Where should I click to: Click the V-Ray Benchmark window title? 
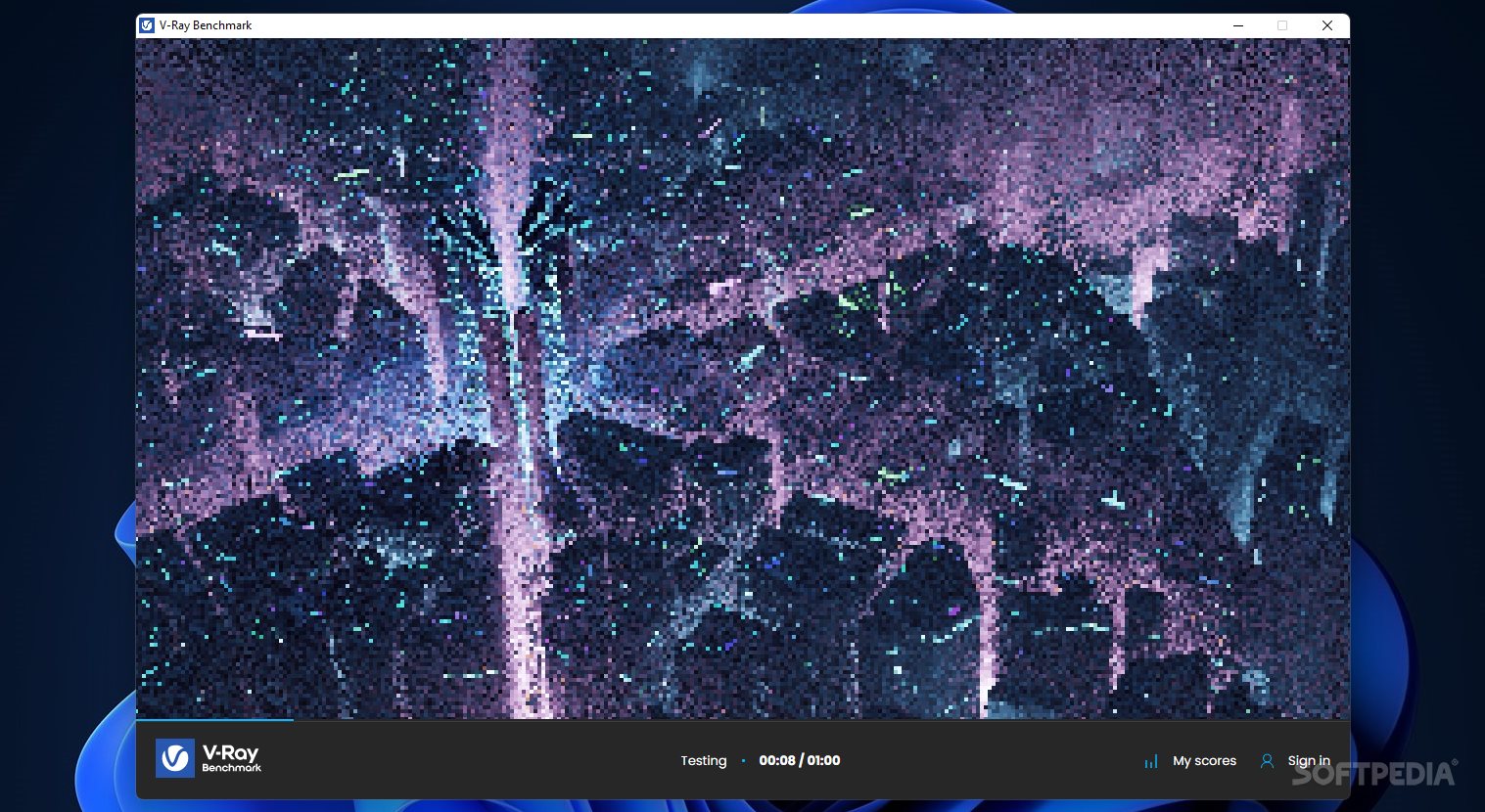[206, 25]
